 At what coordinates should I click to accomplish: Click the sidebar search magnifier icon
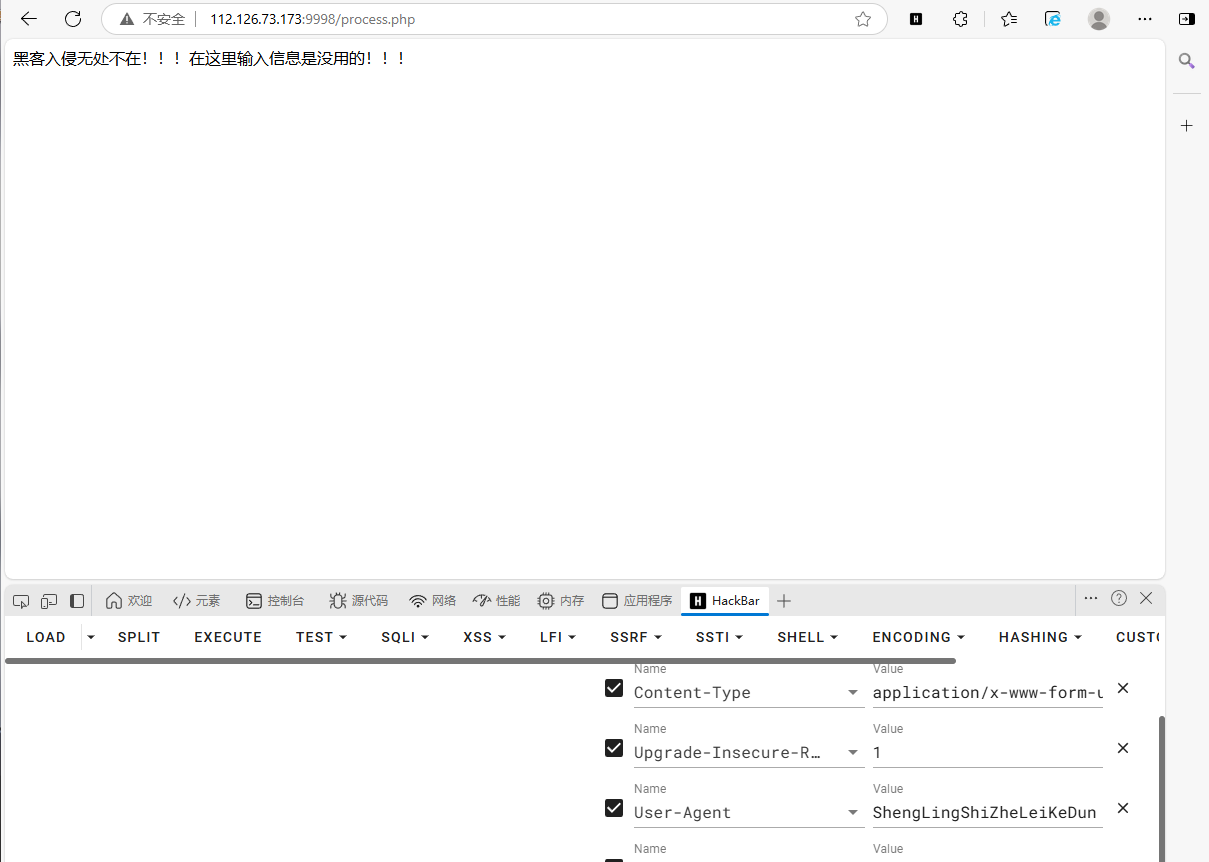point(1187,61)
